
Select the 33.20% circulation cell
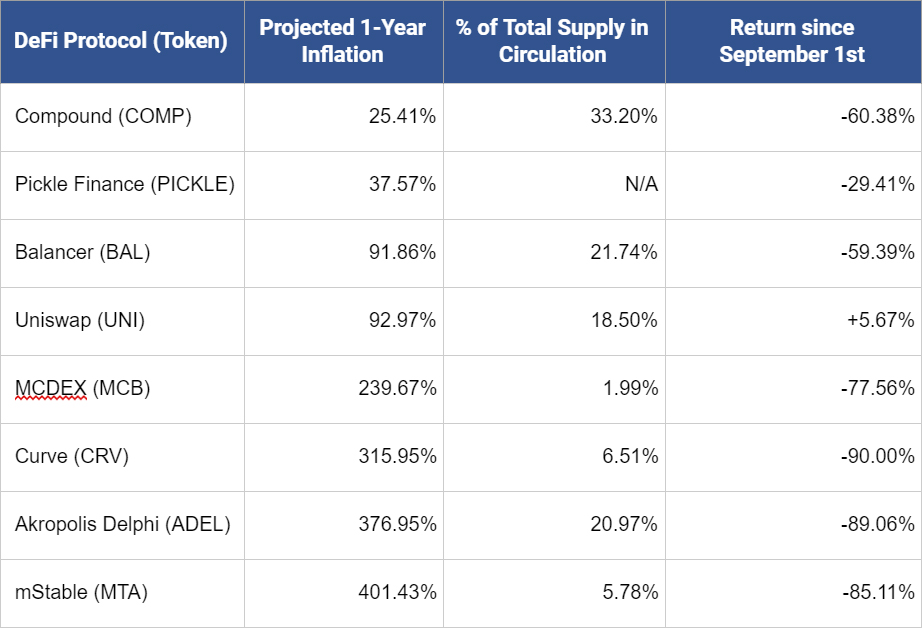click(554, 117)
